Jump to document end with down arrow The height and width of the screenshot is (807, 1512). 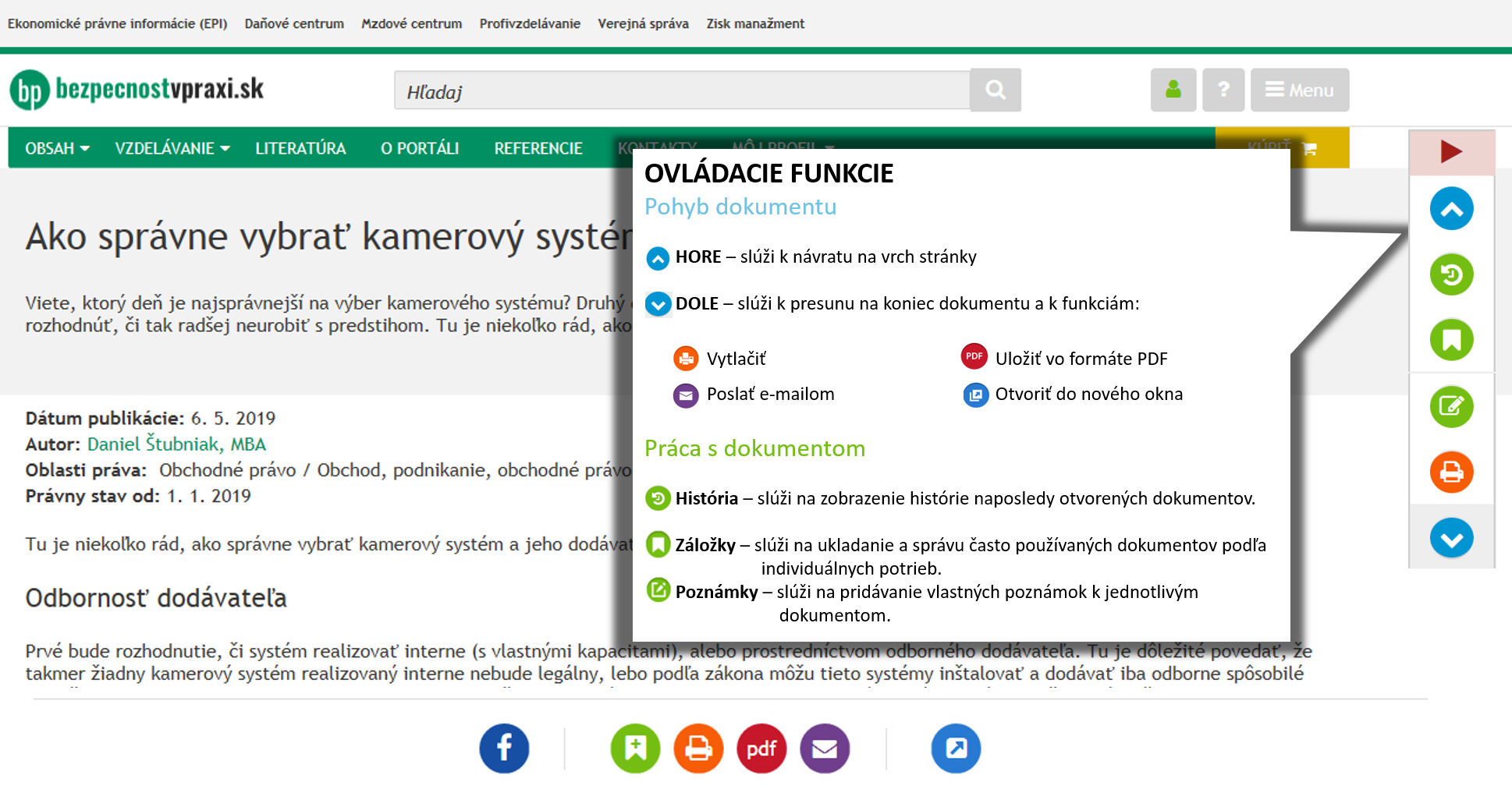(1451, 538)
